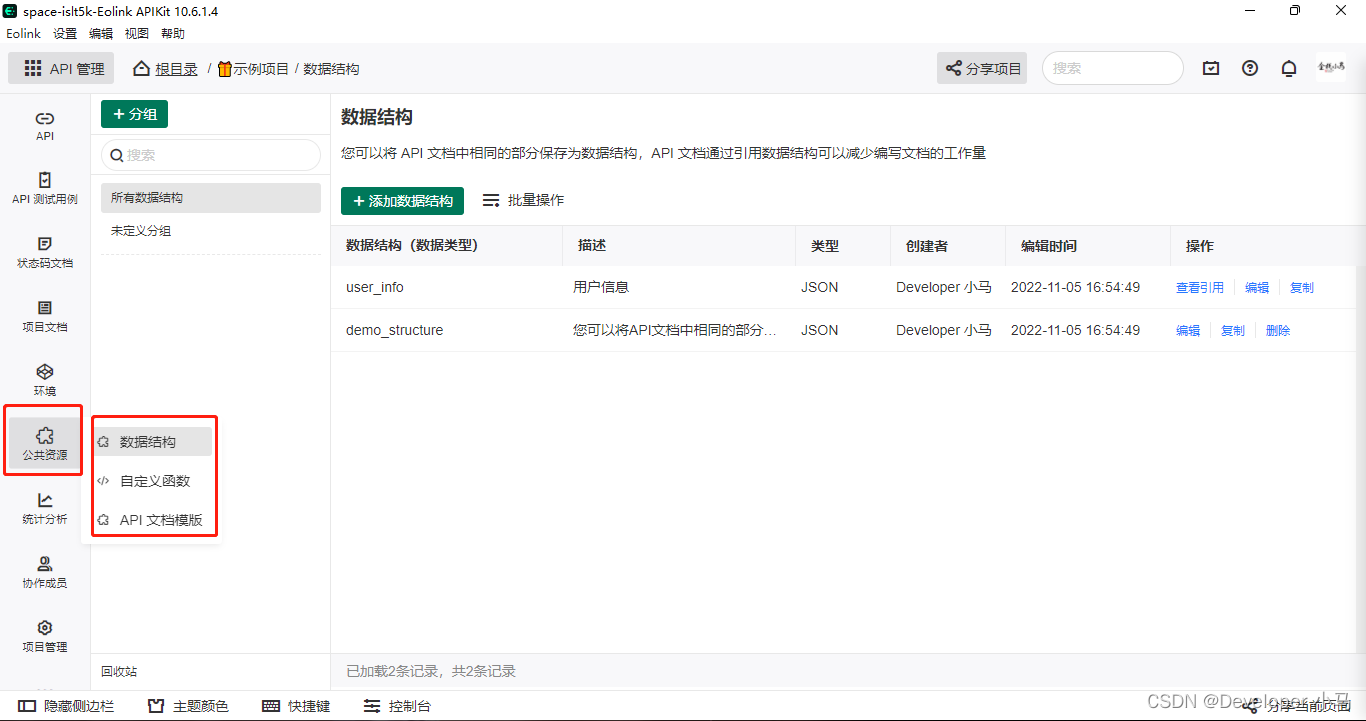Screen dimensions: 1366x721
Task: Select the API sidebar icon
Action: point(44,124)
